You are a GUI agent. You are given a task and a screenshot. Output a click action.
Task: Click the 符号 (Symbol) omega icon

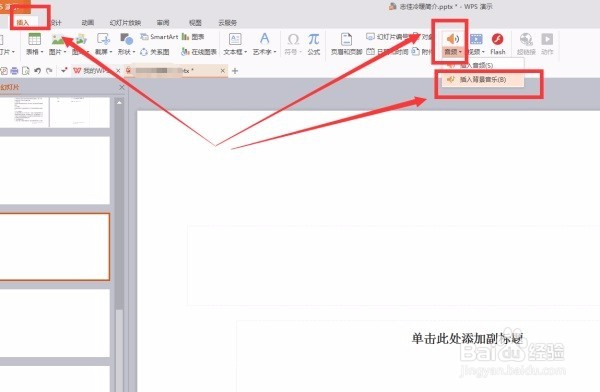pyautogui.click(x=293, y=39)
